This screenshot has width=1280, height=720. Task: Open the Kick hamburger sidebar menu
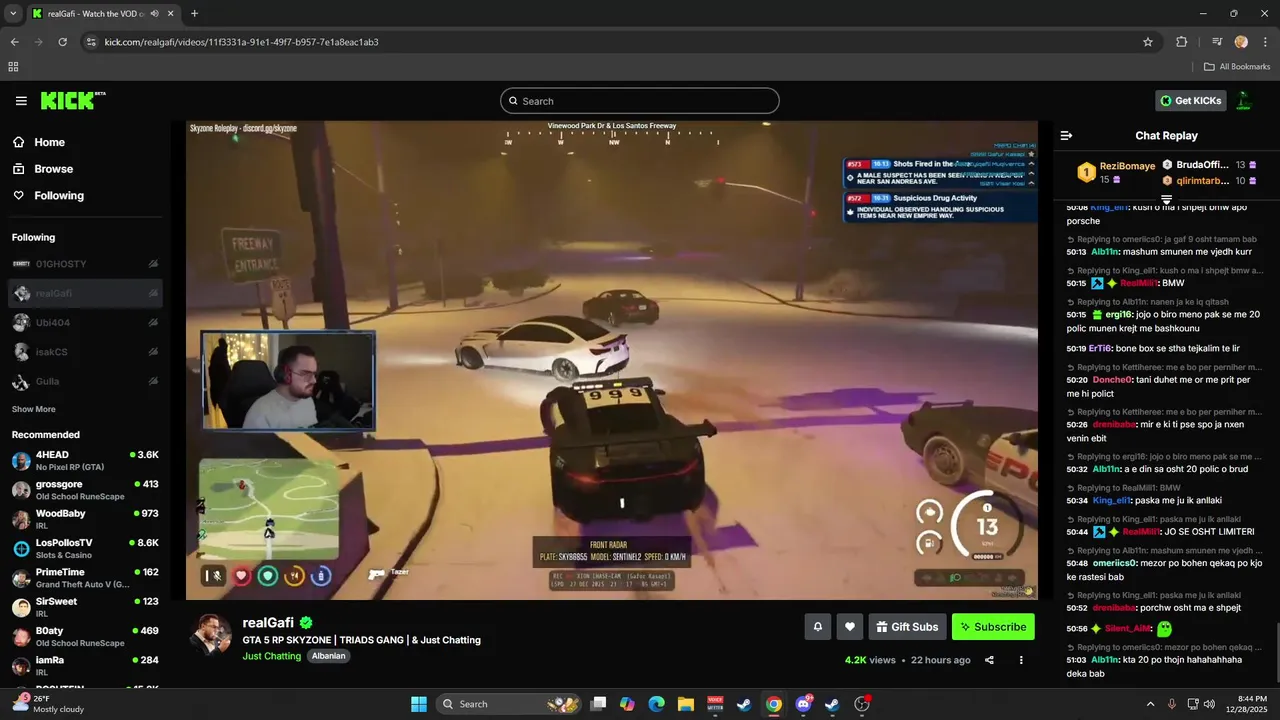(x=21, y=101)
